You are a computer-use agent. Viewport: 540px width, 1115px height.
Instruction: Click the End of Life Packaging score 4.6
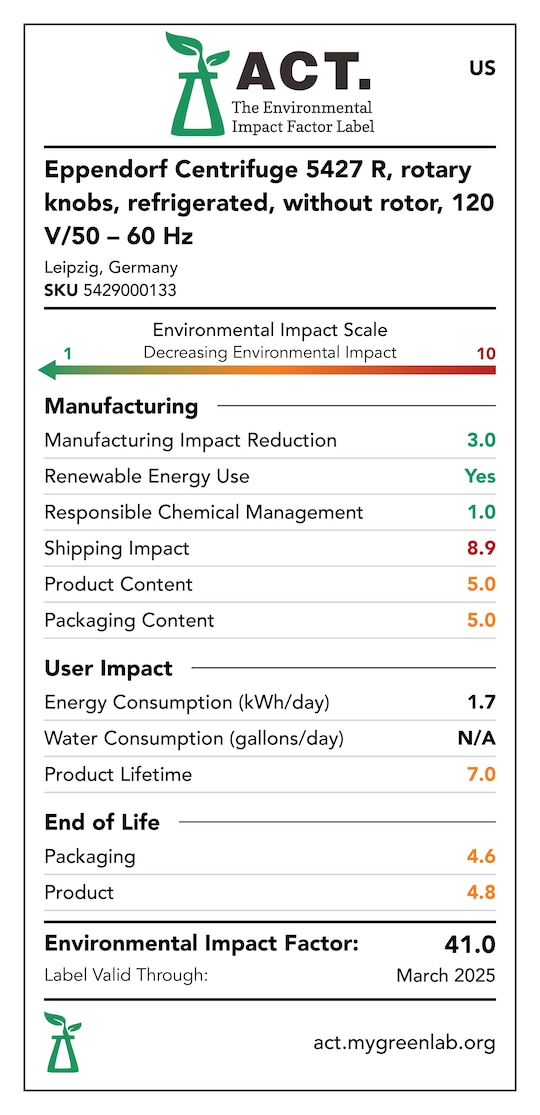tap(481, 856)
